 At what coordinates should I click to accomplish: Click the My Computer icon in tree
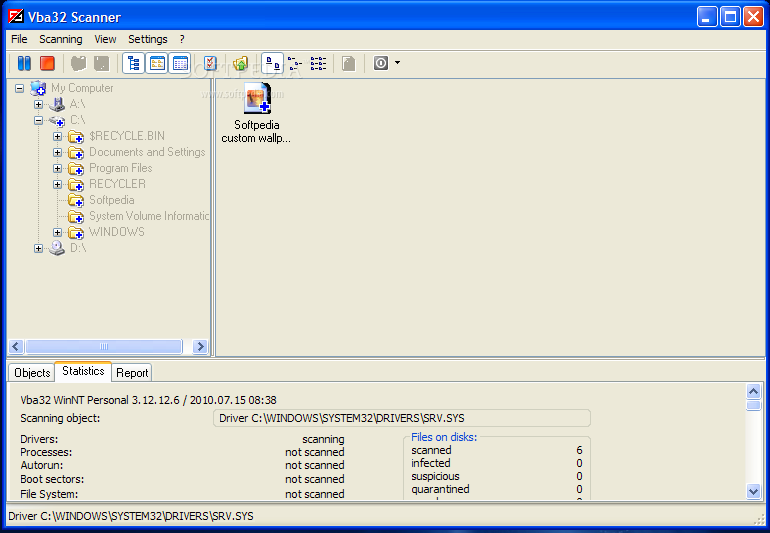[x=38, y=88]
